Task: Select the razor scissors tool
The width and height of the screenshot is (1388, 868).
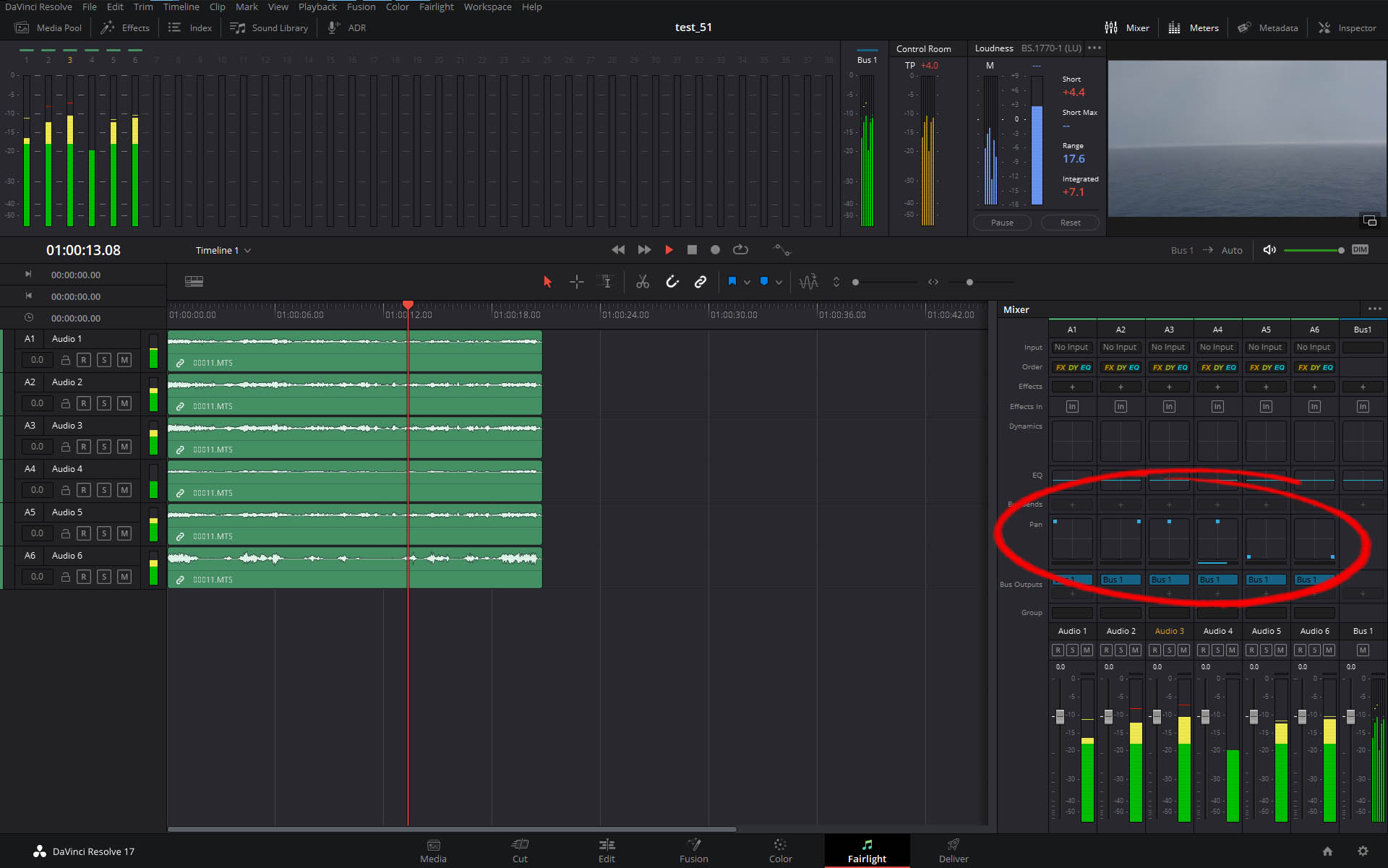Action: tap(643, 282)
